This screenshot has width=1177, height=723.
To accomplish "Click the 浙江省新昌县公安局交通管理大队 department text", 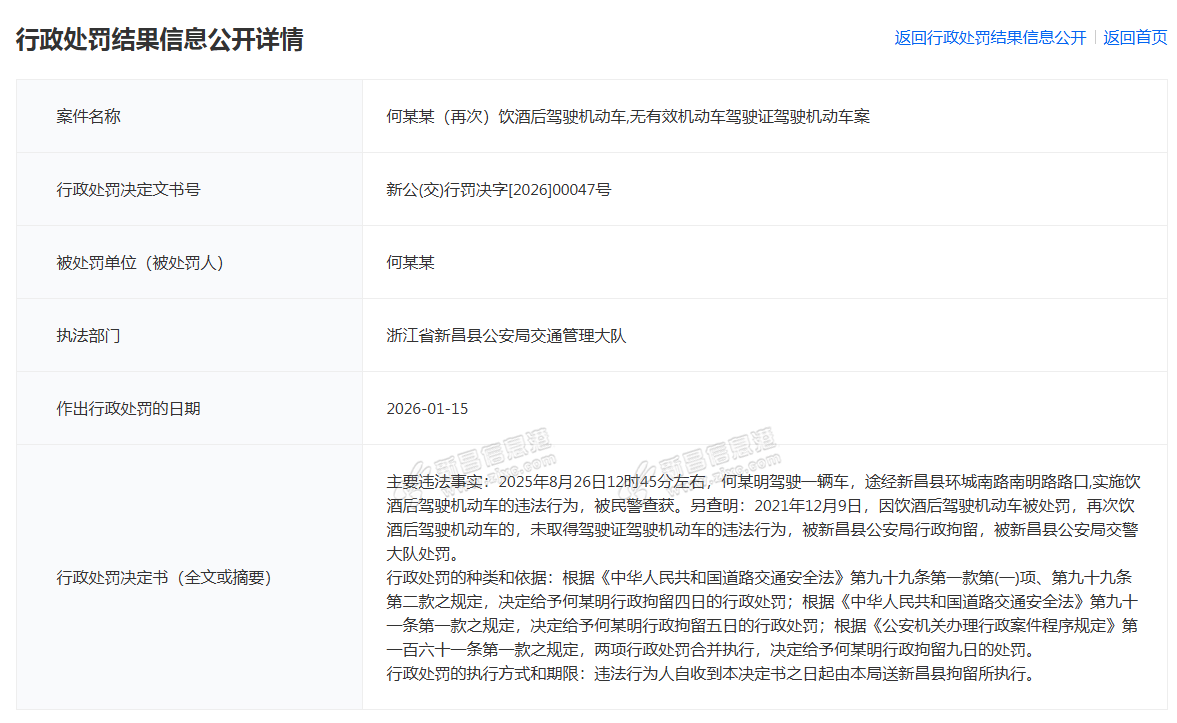I will pos(505,335).
